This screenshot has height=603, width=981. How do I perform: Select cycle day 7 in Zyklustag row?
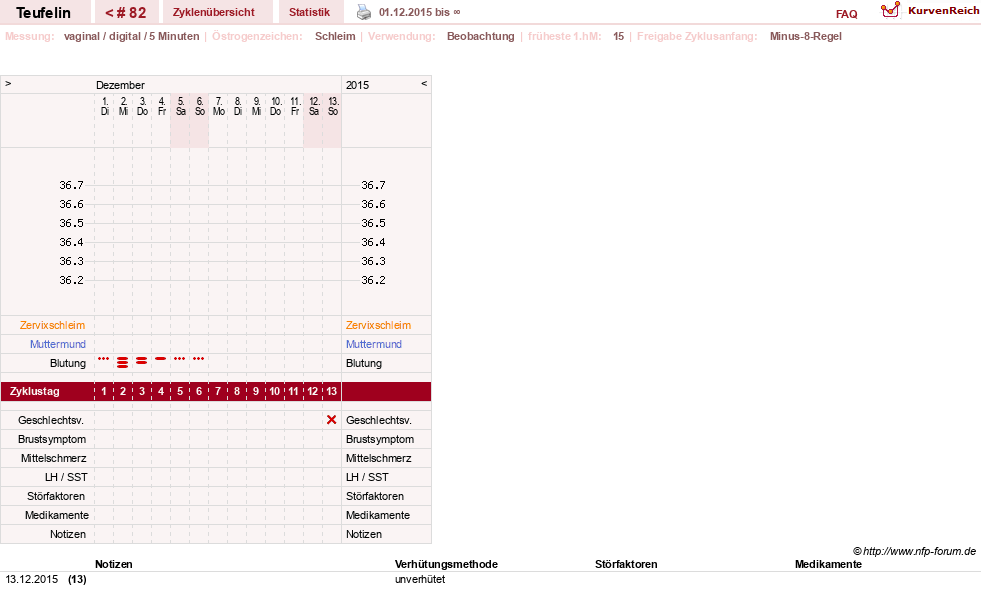coord(218,392)
